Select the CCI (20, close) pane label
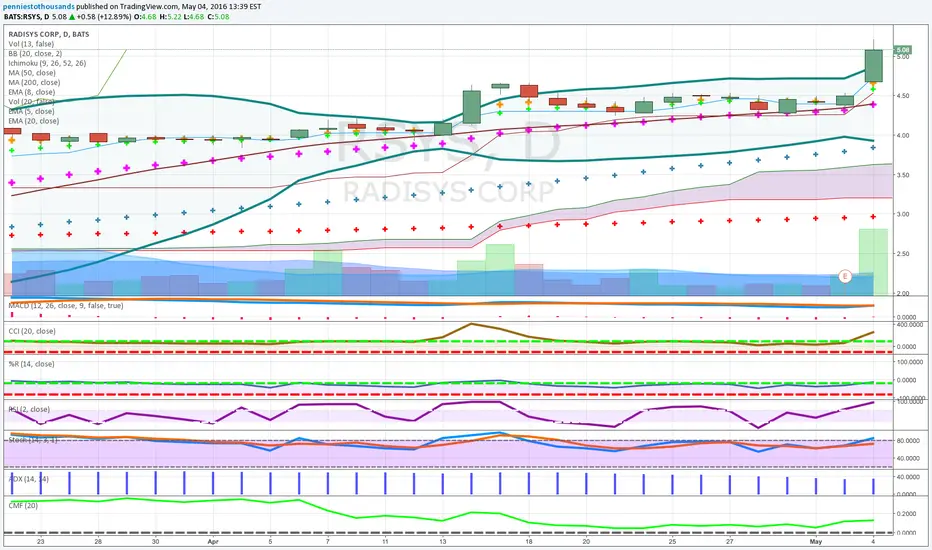 tap(32, 331)
